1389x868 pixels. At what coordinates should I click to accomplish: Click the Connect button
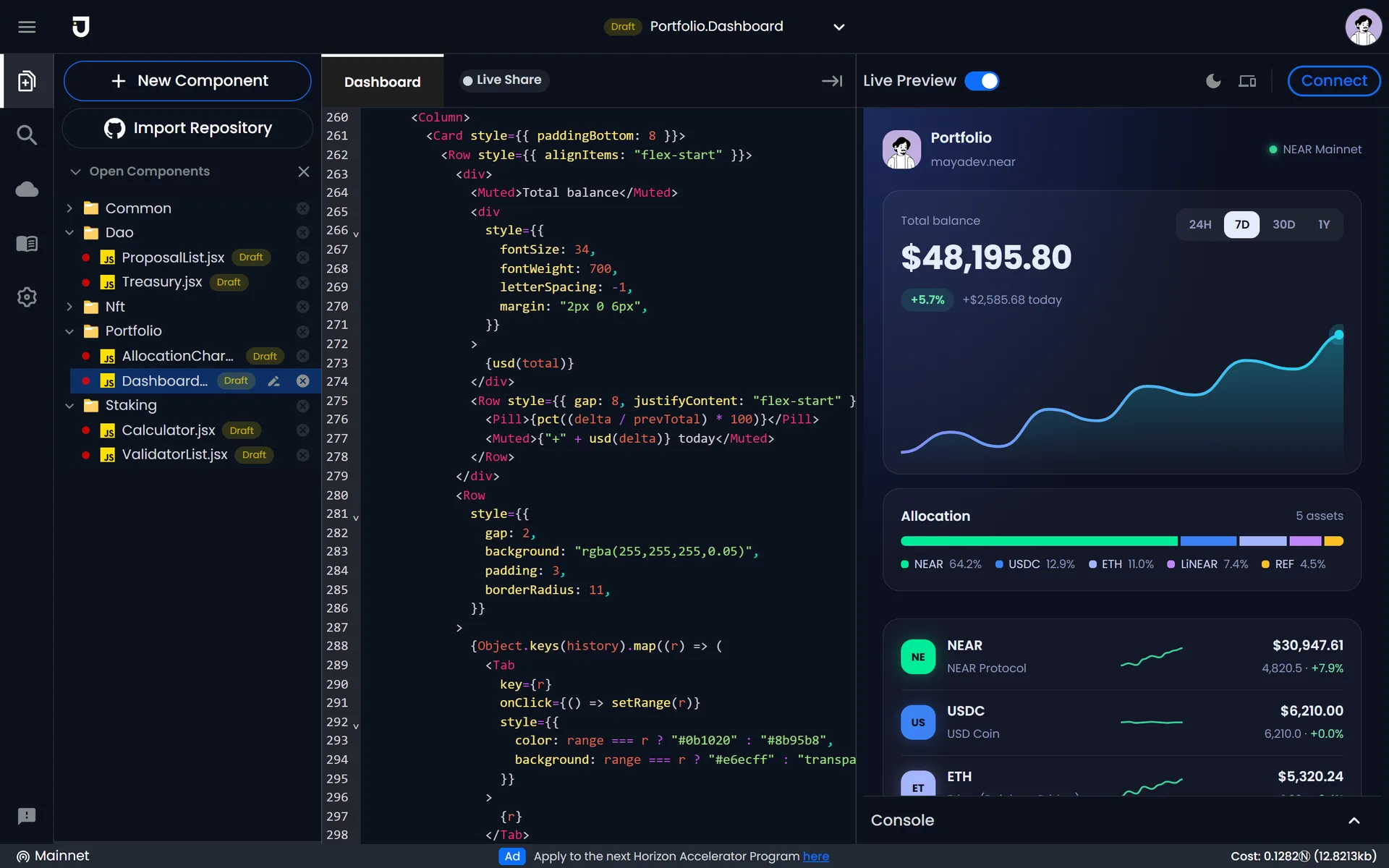coord(1334,81)
